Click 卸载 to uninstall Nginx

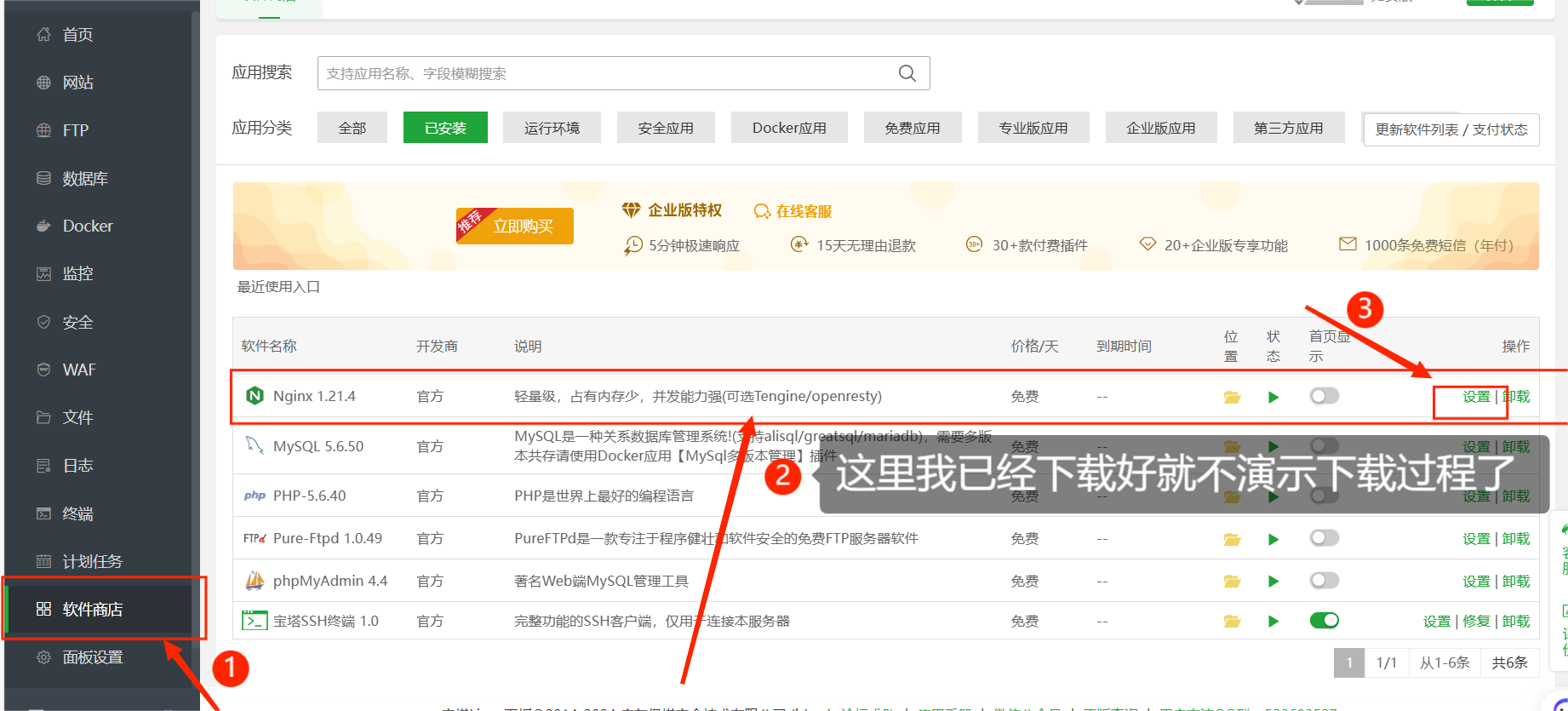pyautogui.click(x=1516, y=397)
